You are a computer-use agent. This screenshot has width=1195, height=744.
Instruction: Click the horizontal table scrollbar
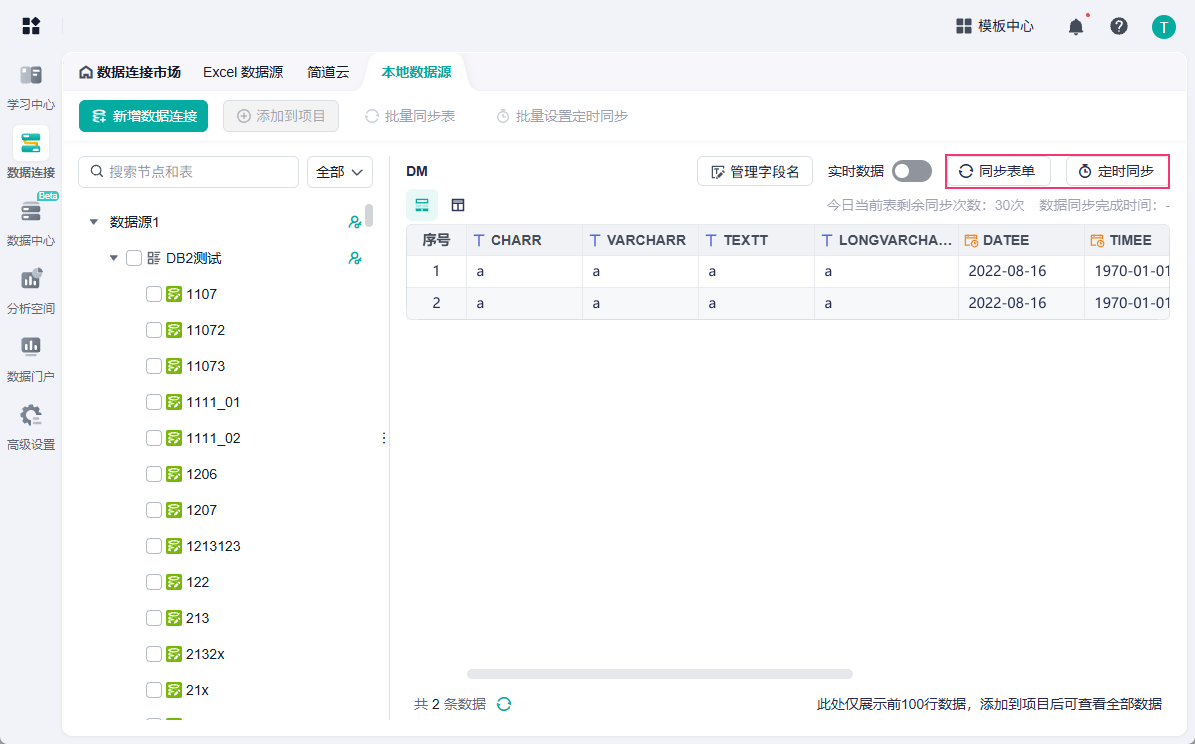tap(660, 674)
